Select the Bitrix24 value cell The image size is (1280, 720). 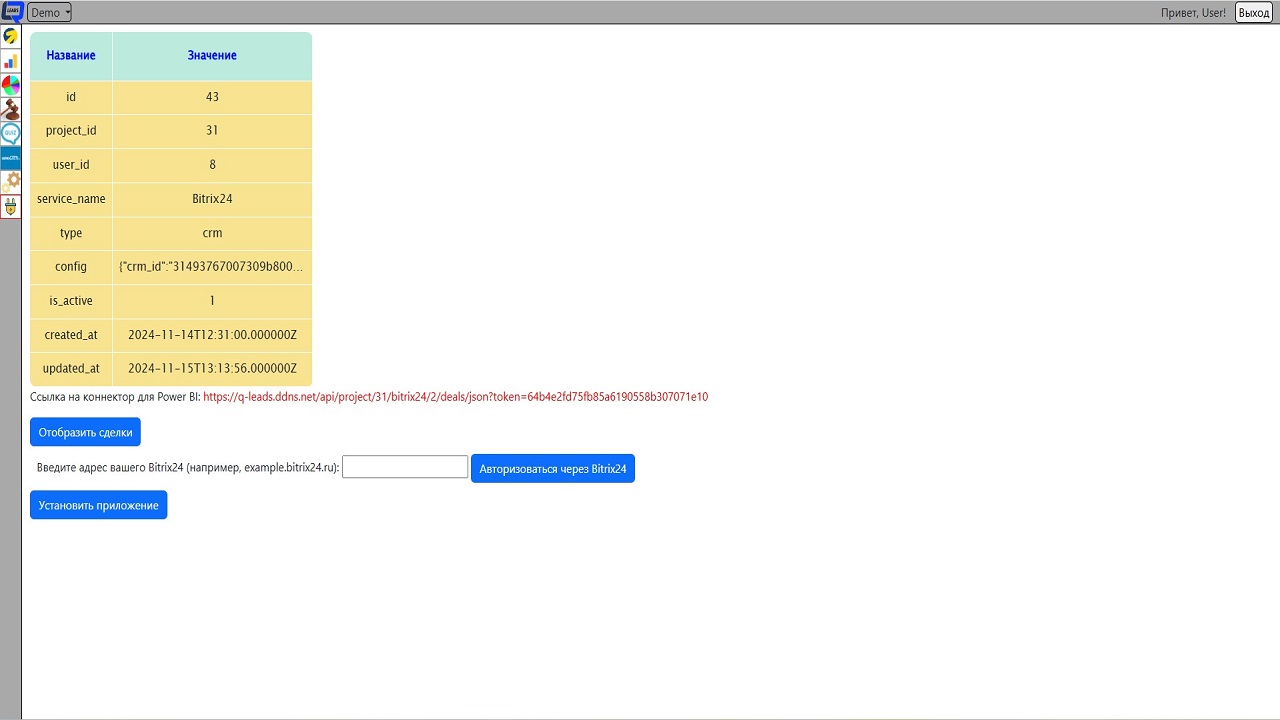coord(212,199)
